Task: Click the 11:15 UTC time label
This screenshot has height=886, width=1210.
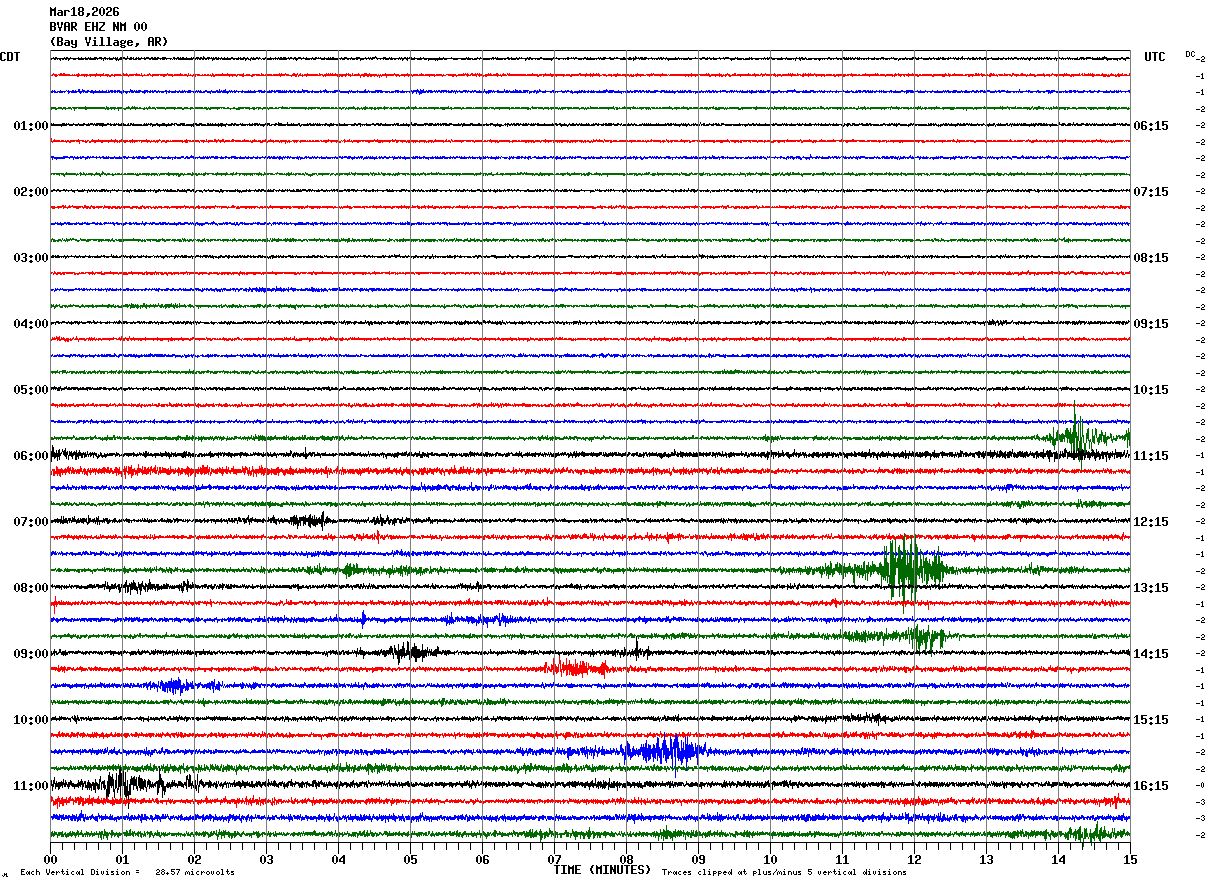Action: coord(1151,456)
